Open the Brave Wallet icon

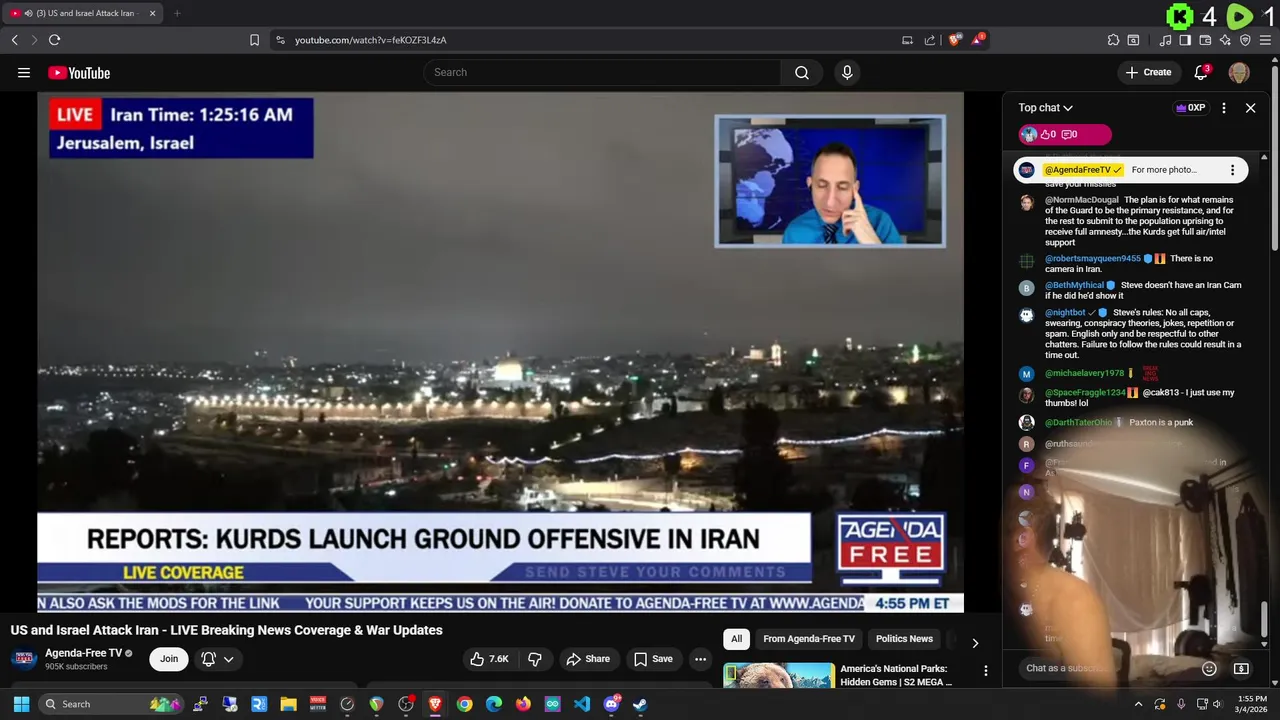1205,40
